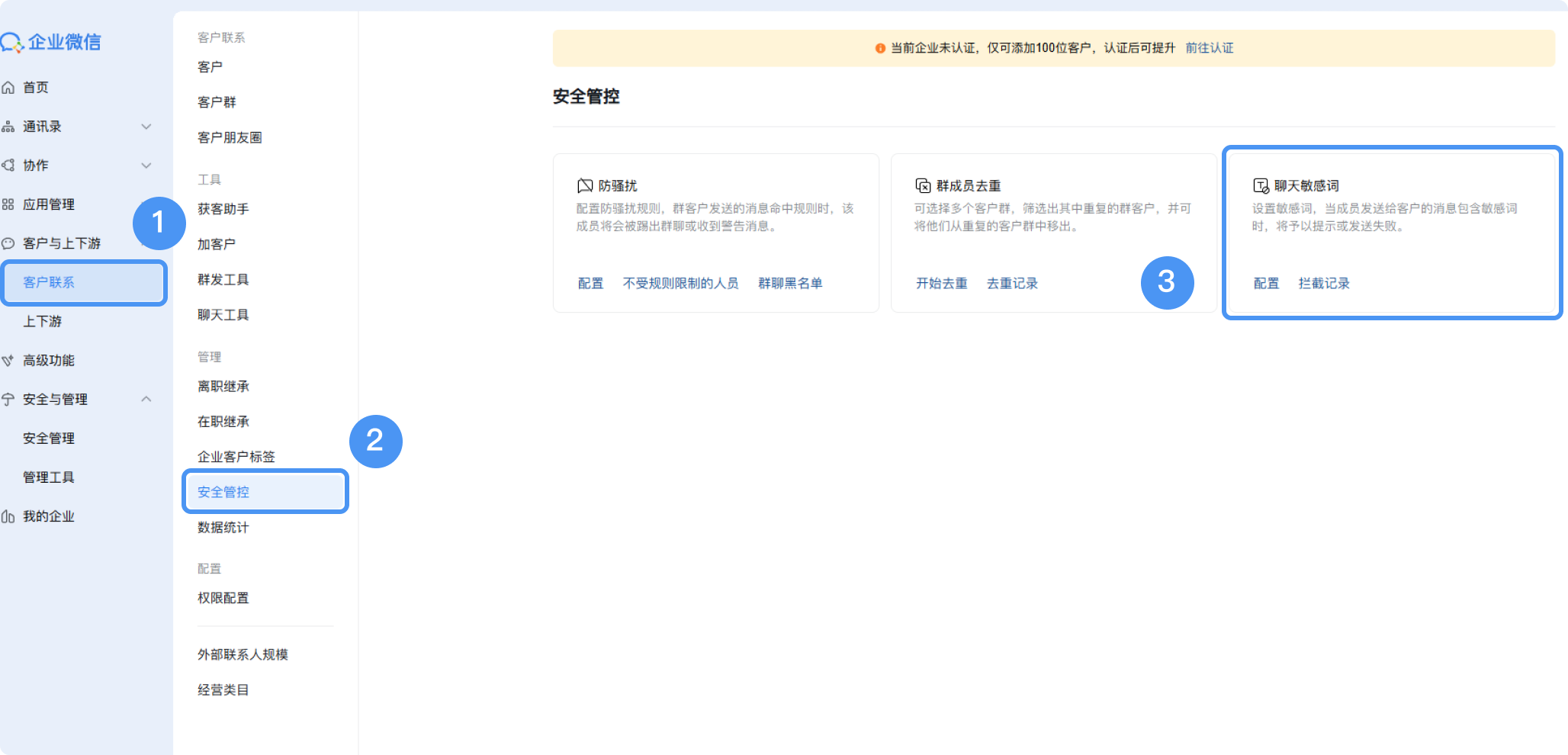
Task: Open 获客助手 tool
Action: (223, 209)
